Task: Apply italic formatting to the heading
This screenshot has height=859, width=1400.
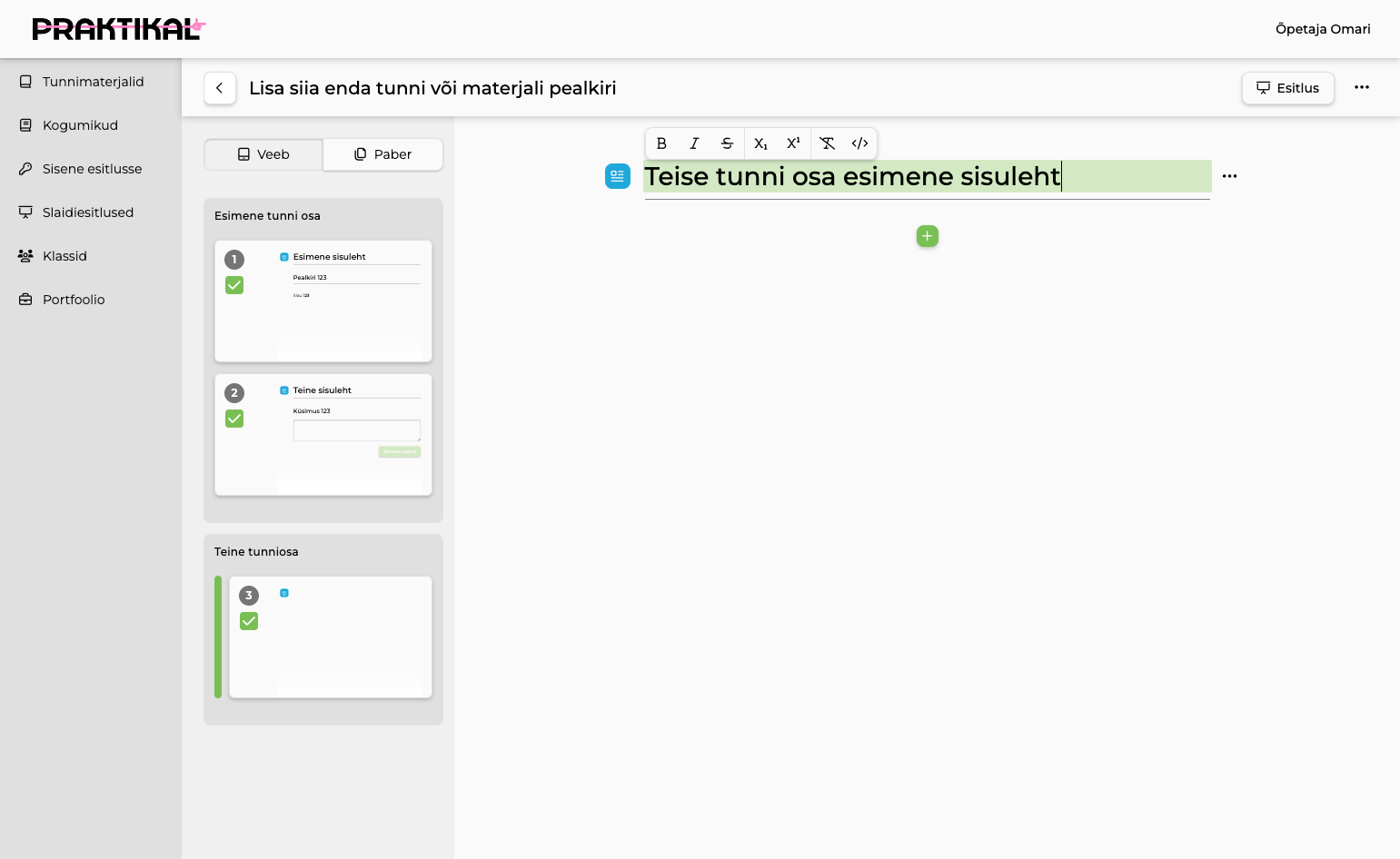Action: (x=694, y=143)
